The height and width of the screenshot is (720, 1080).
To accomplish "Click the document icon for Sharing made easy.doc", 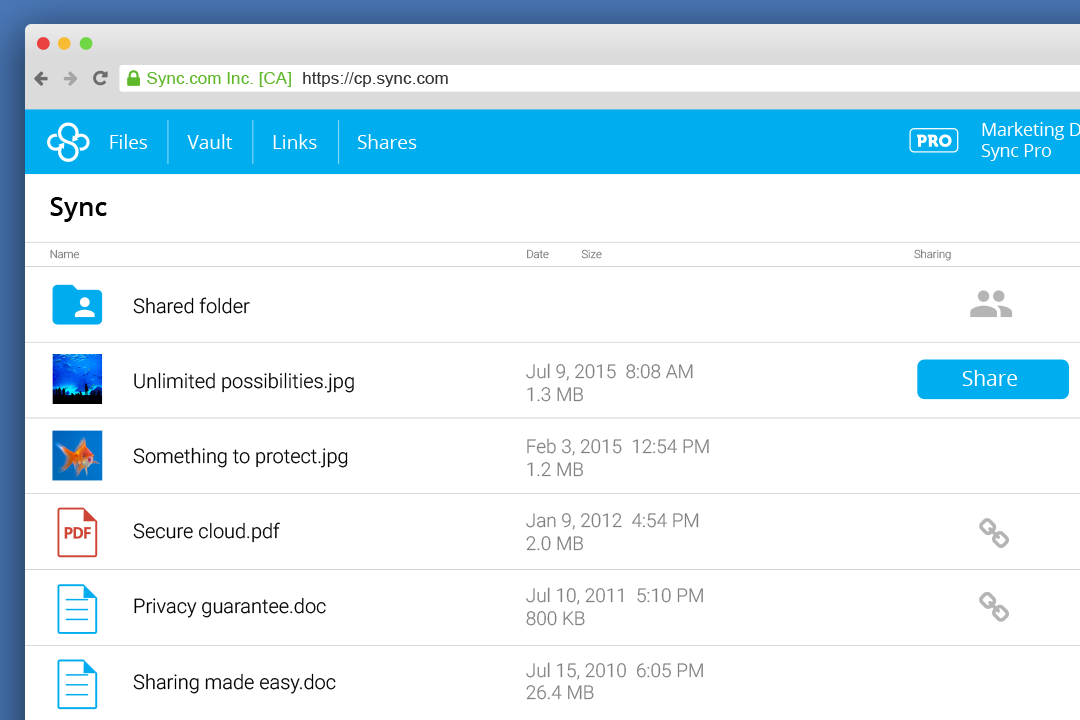I will coord(77,682).
